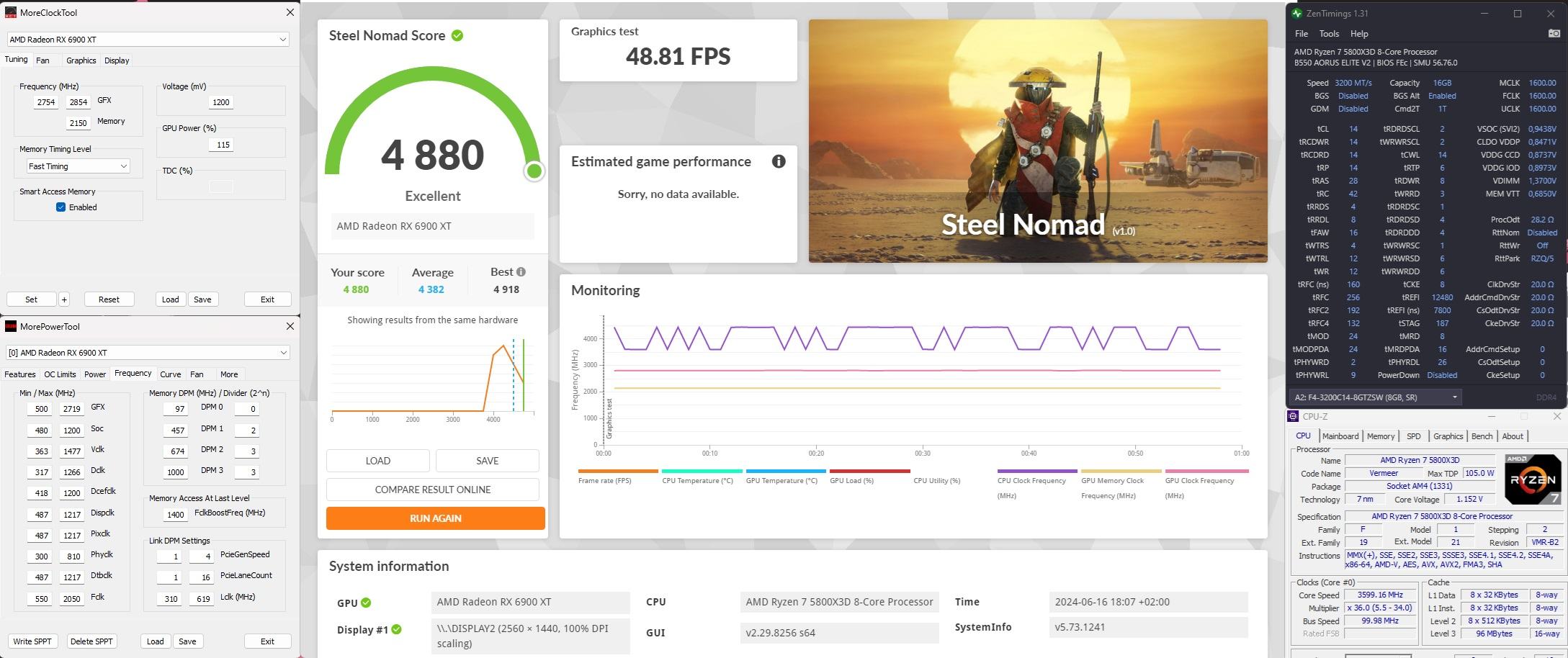This screenshot has height=658, width=1568.
Task: Switch to the OC Limits tab
Action: [60, 374]
